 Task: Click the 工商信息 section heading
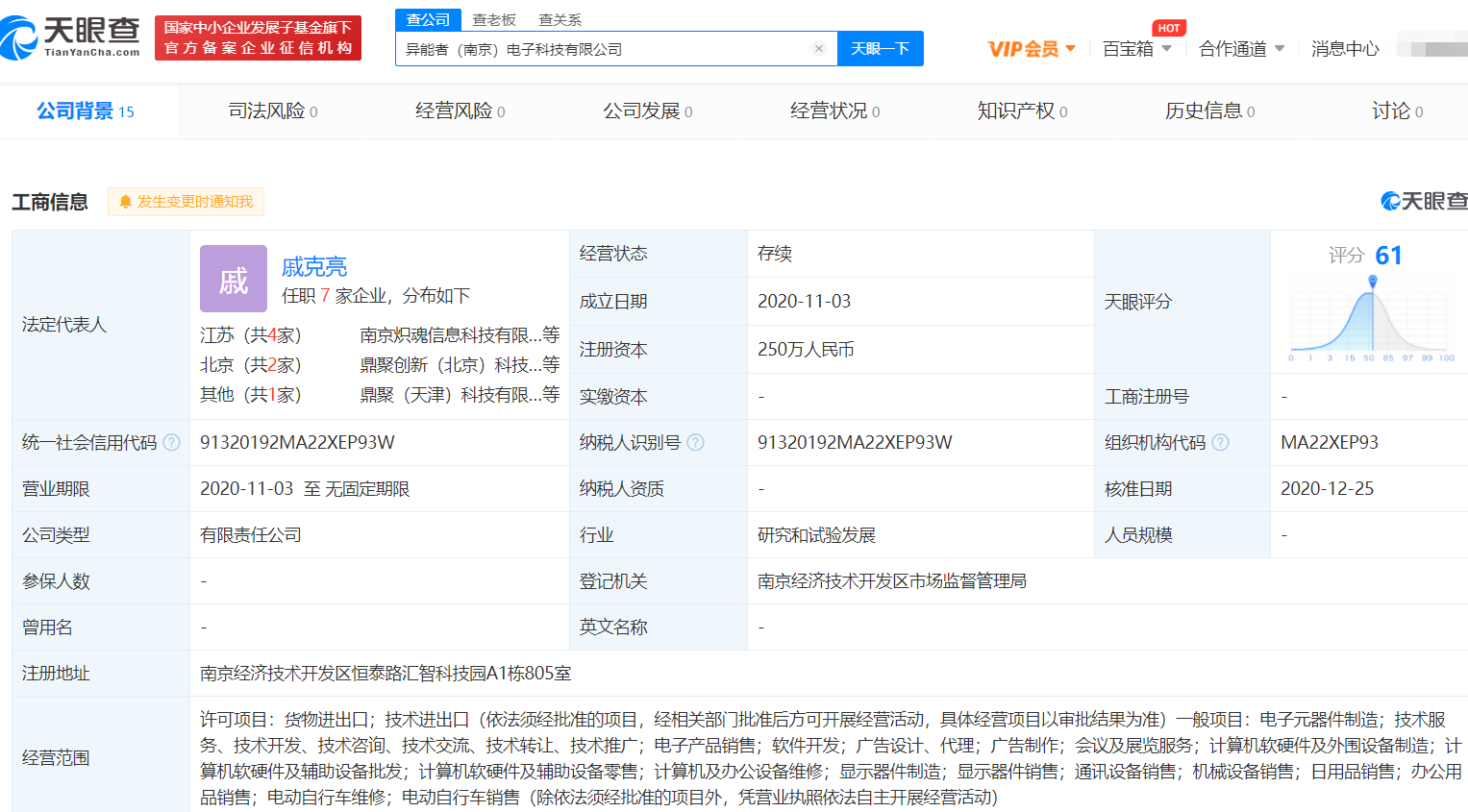tap(50, 202)
